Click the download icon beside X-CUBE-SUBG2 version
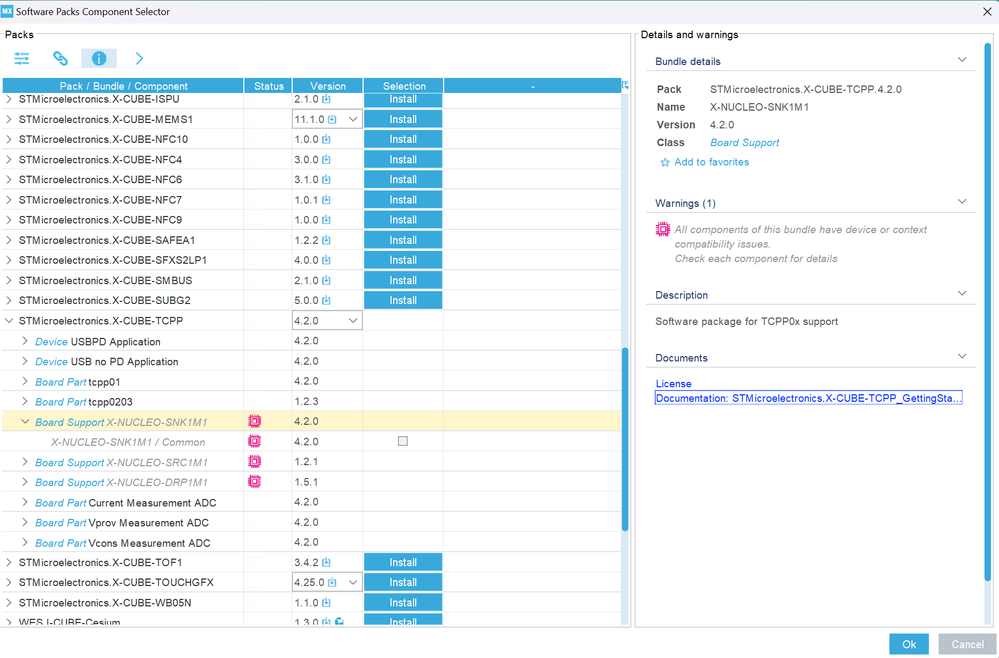The height and width of the screenshot is (658, 999). tap(326, 301)
